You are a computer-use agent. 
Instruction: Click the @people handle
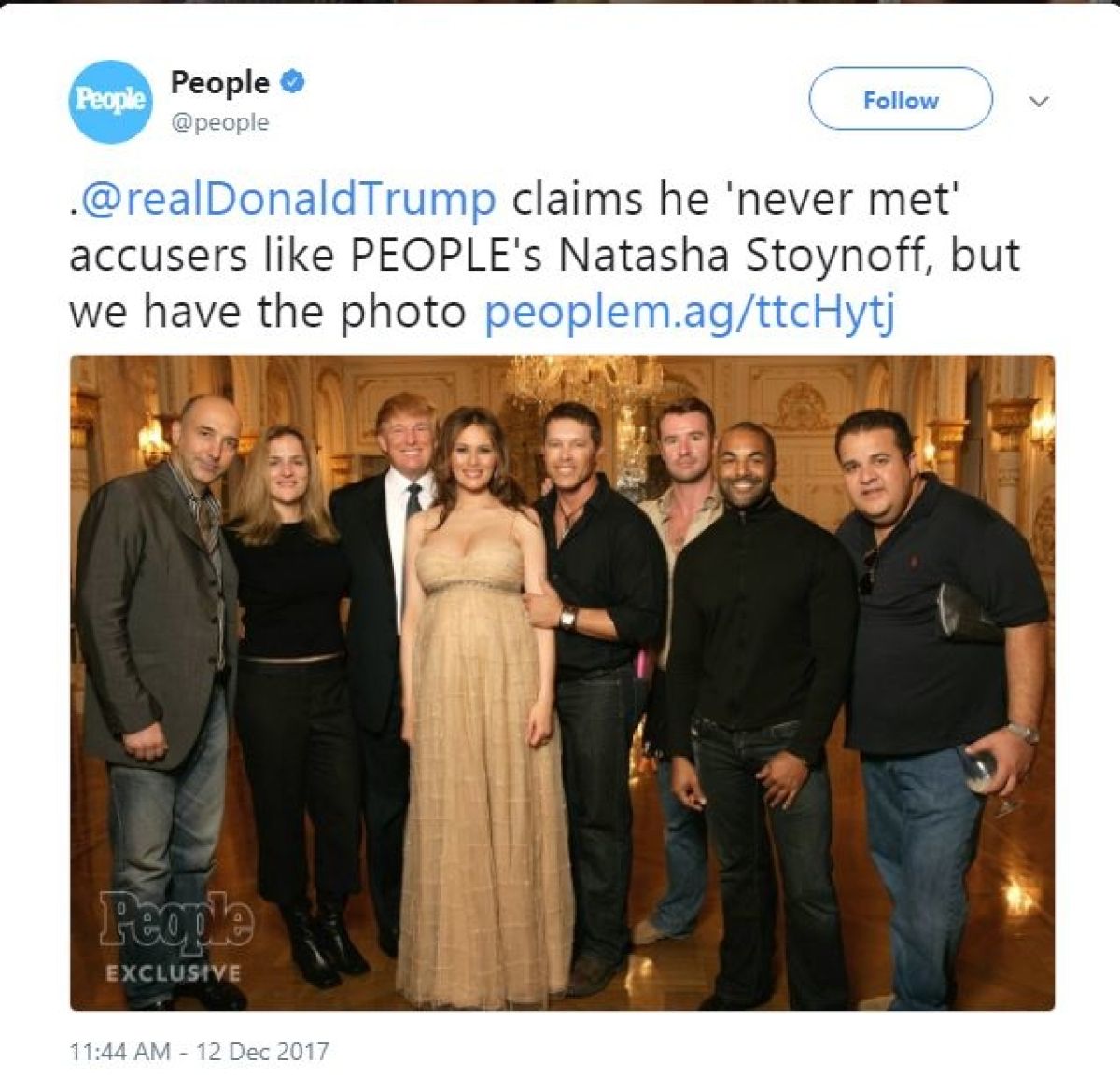point(219,122)
